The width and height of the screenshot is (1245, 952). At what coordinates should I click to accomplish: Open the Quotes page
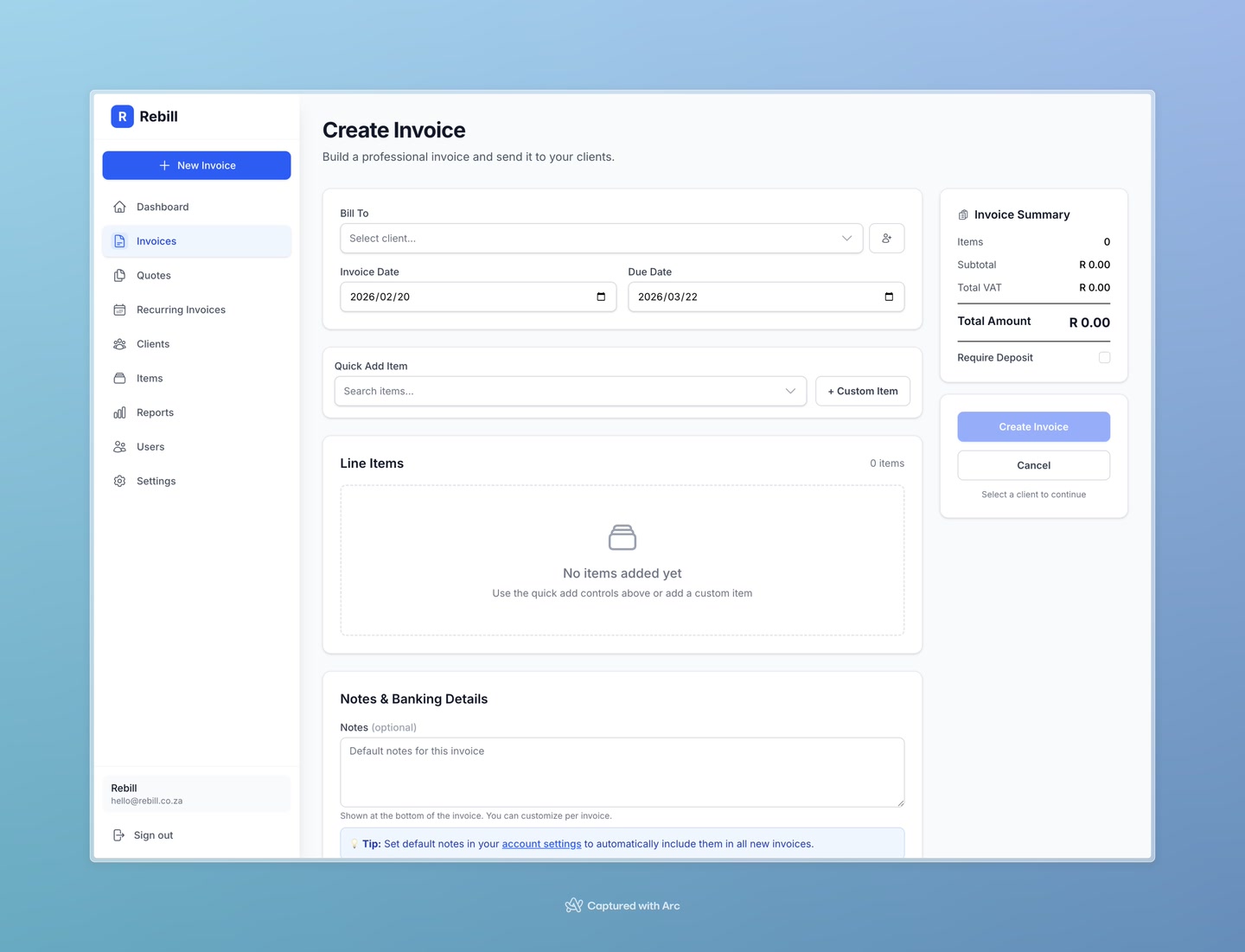153,275
